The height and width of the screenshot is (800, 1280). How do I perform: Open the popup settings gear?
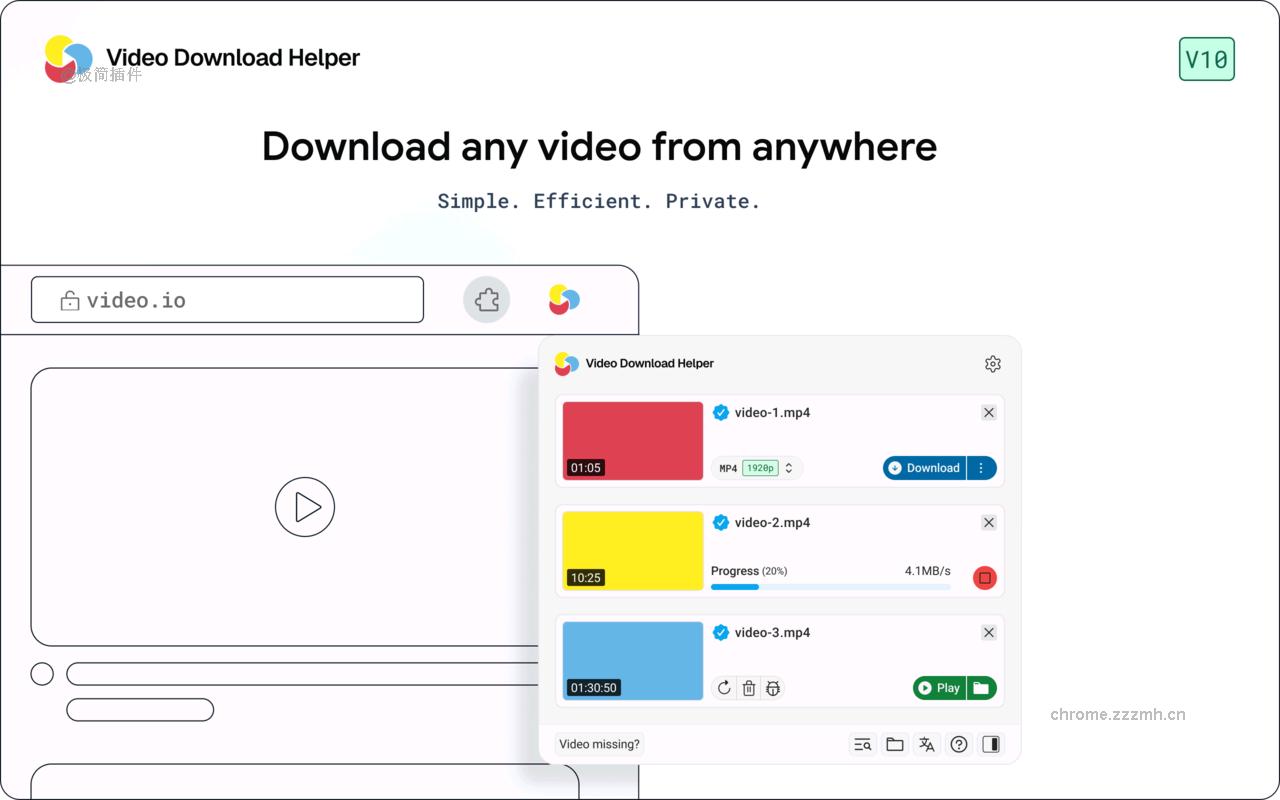pos(992,364)
